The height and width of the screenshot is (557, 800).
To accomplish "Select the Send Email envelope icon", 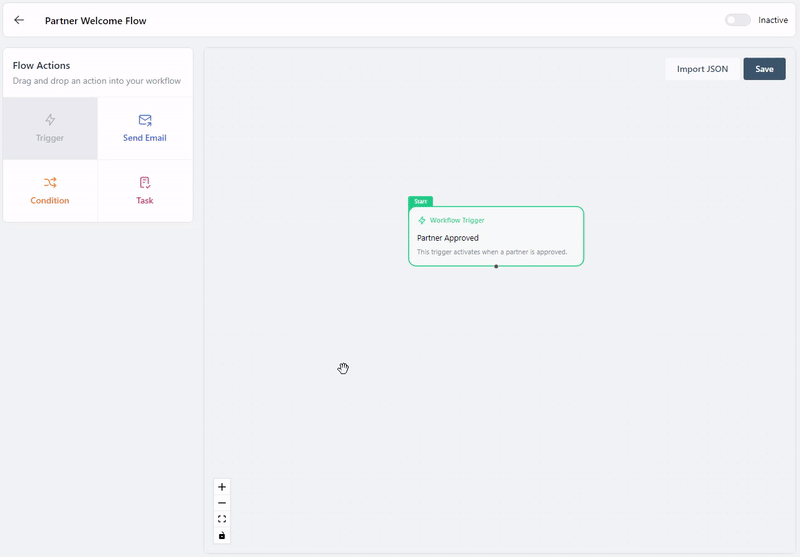I will point(145,120).
